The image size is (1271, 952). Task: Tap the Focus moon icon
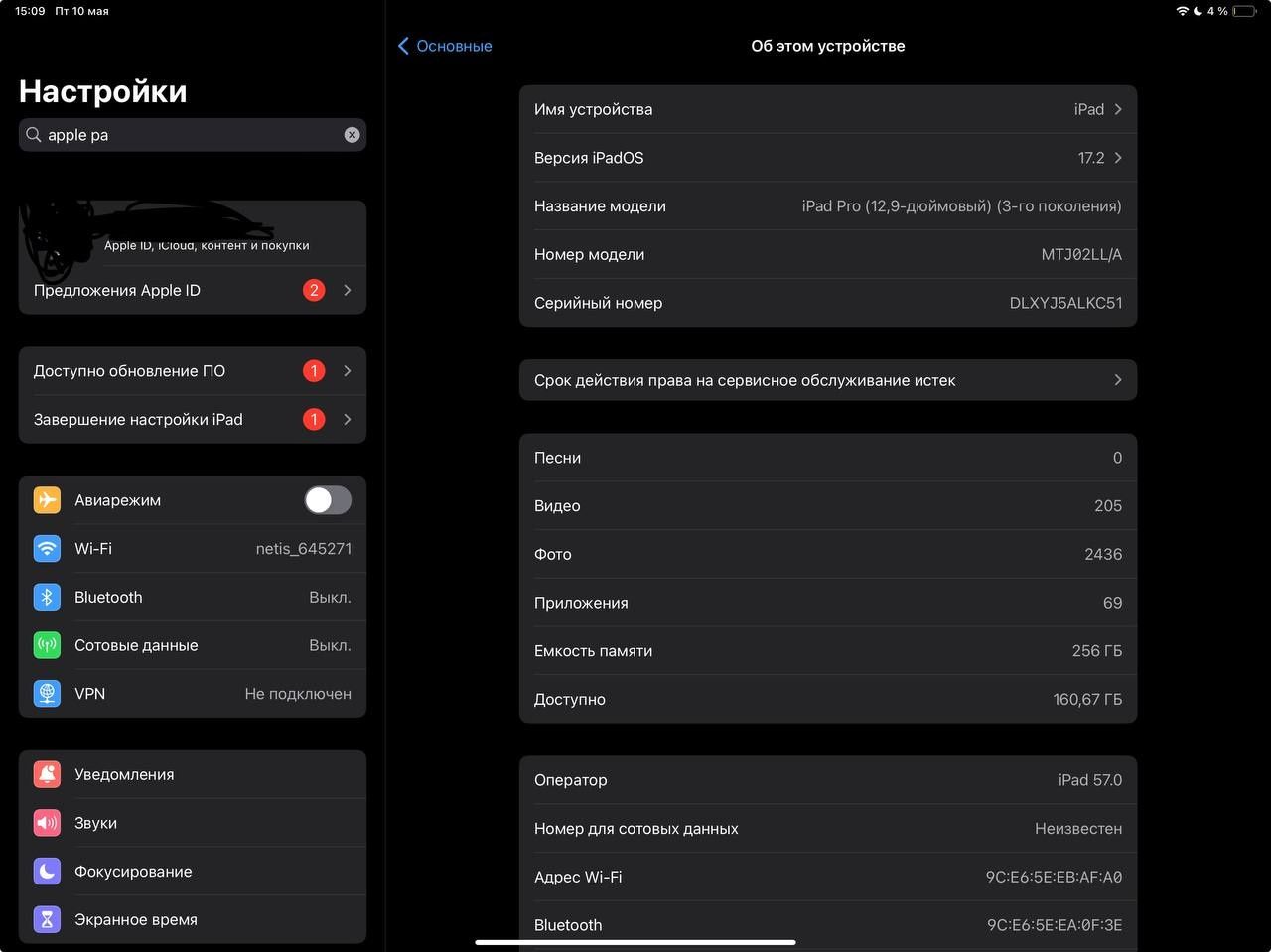(47, 872)
